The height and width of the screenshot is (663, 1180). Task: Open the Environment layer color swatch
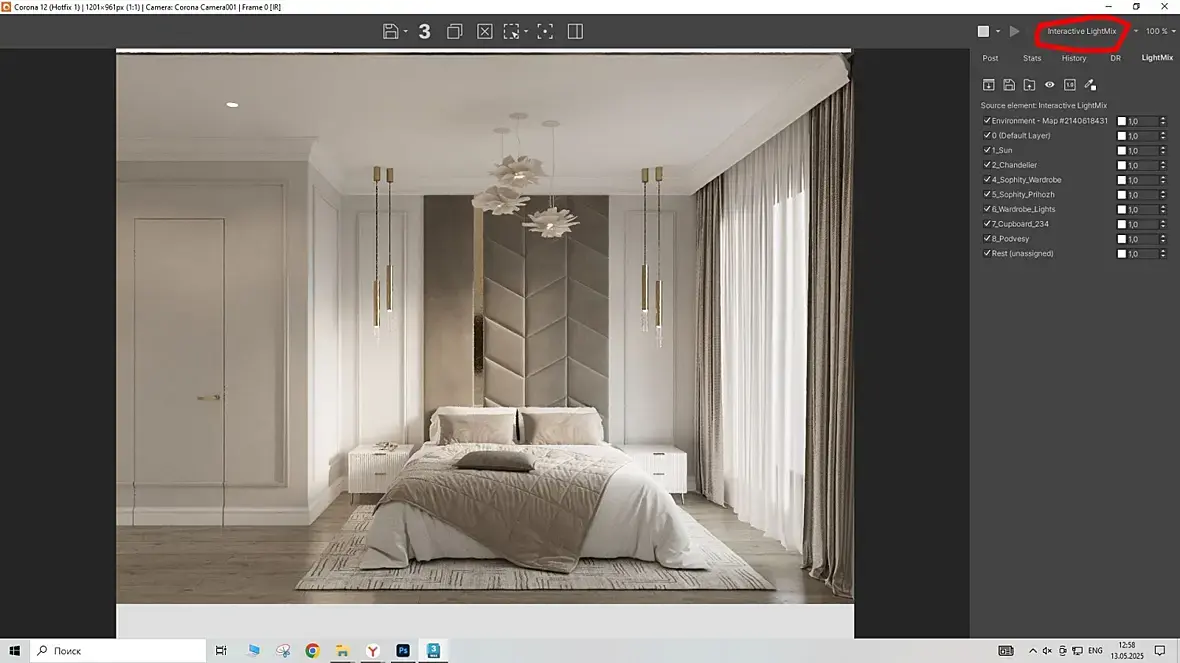point(1121,121)
